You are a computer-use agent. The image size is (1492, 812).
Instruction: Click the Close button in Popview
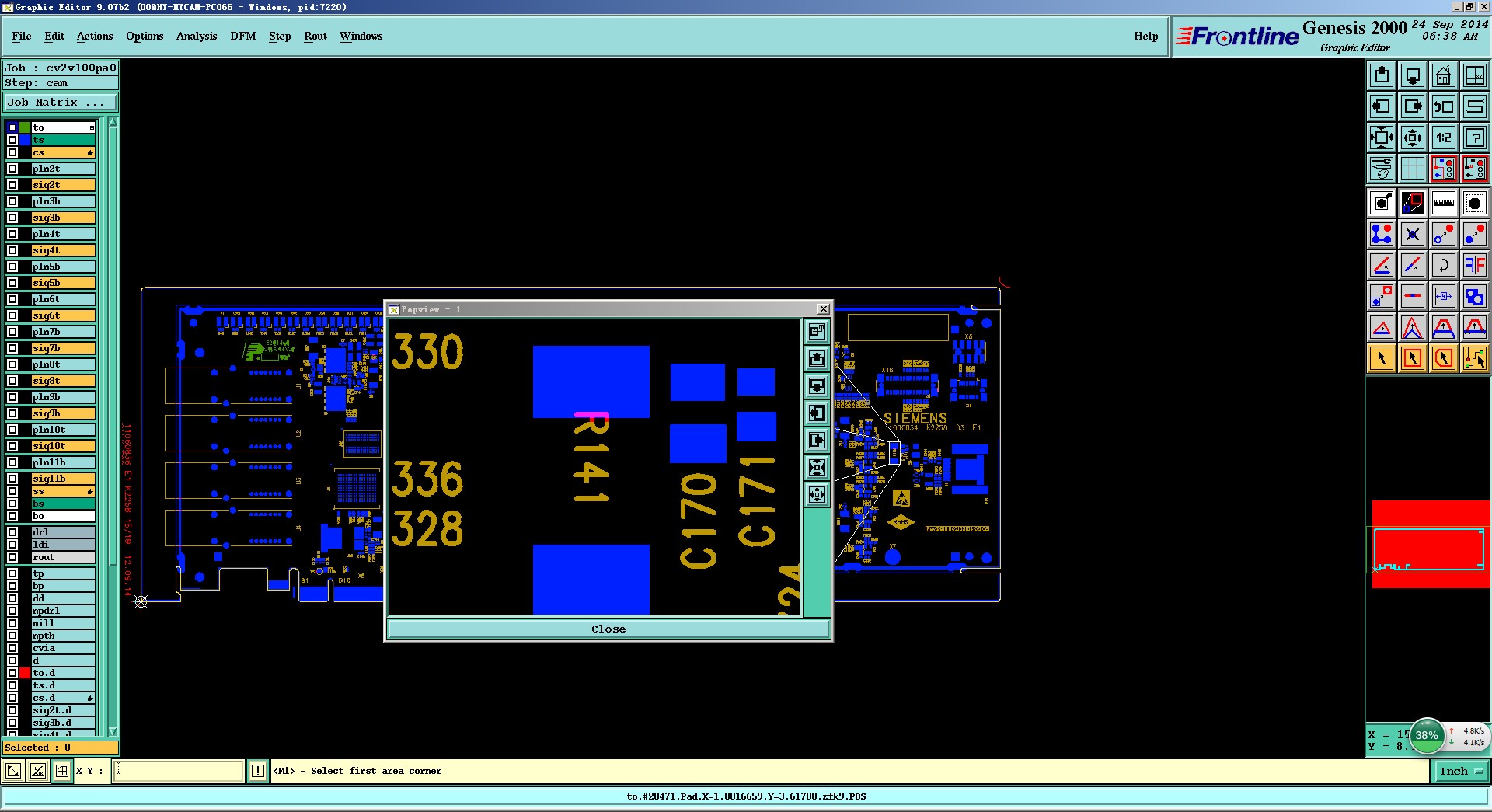tap(608, 629)
